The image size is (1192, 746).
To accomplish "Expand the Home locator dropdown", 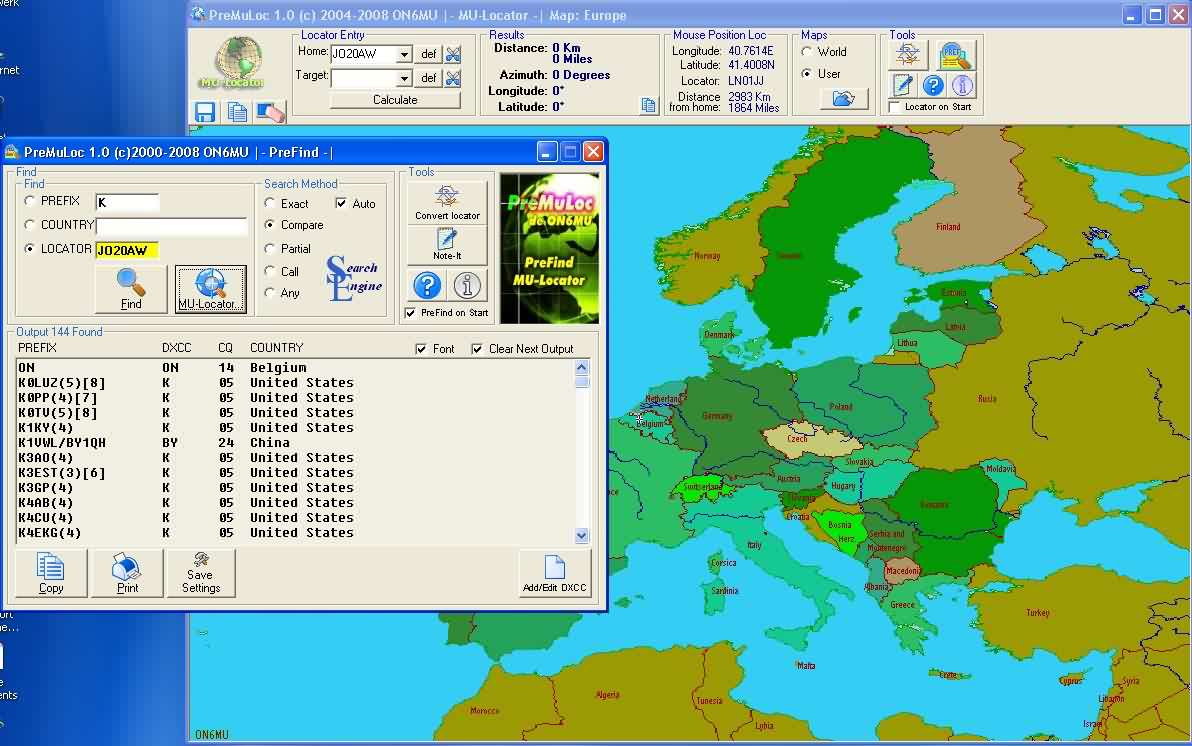I will [x=404, y=54].
